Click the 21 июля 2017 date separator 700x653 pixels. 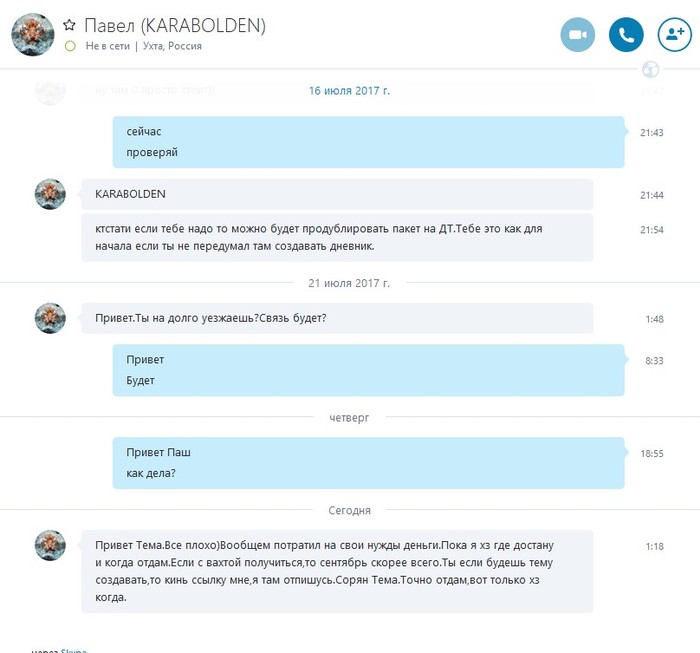349,283
